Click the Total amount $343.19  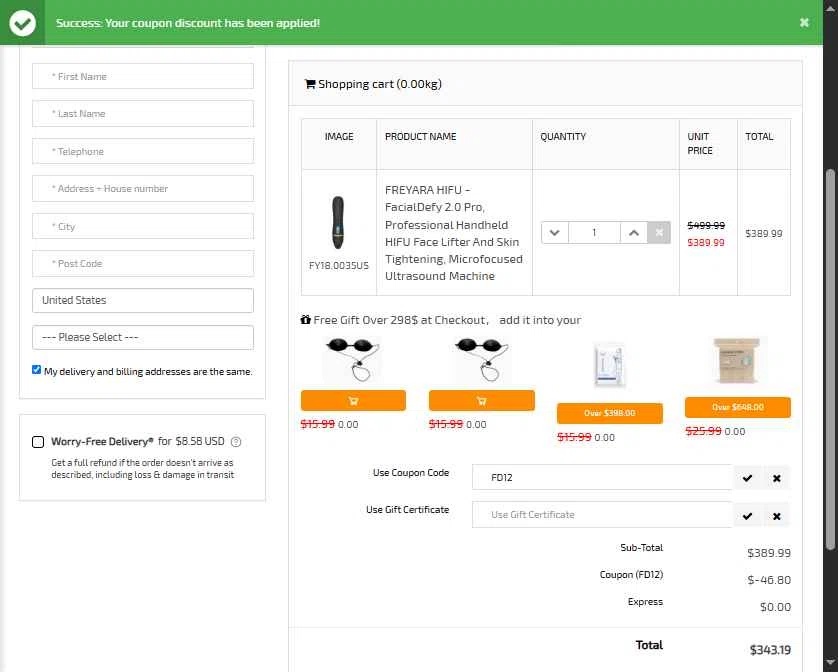[770, 650]
